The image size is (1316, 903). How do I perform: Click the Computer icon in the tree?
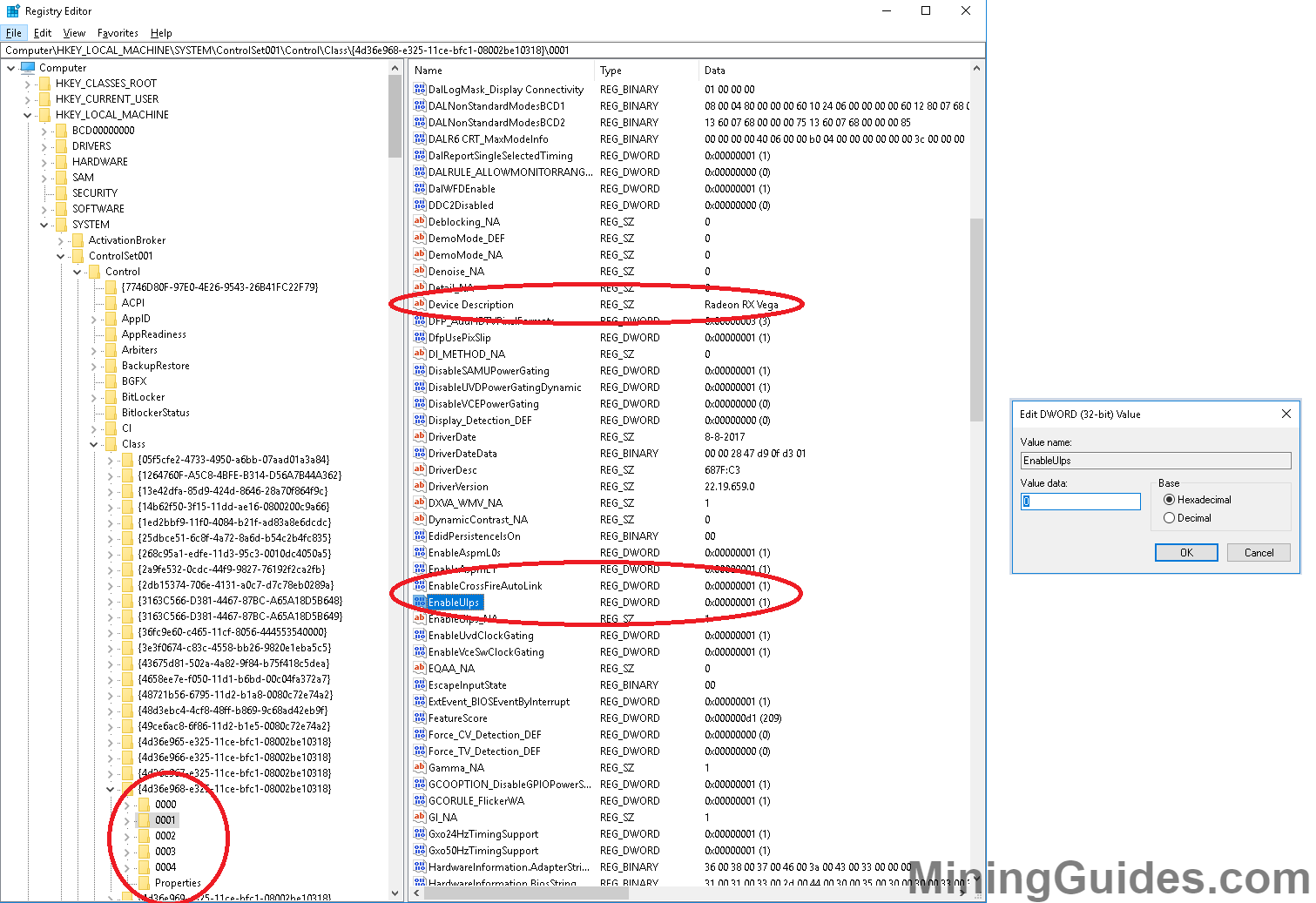pyautogui.click(x=28, y=67)
